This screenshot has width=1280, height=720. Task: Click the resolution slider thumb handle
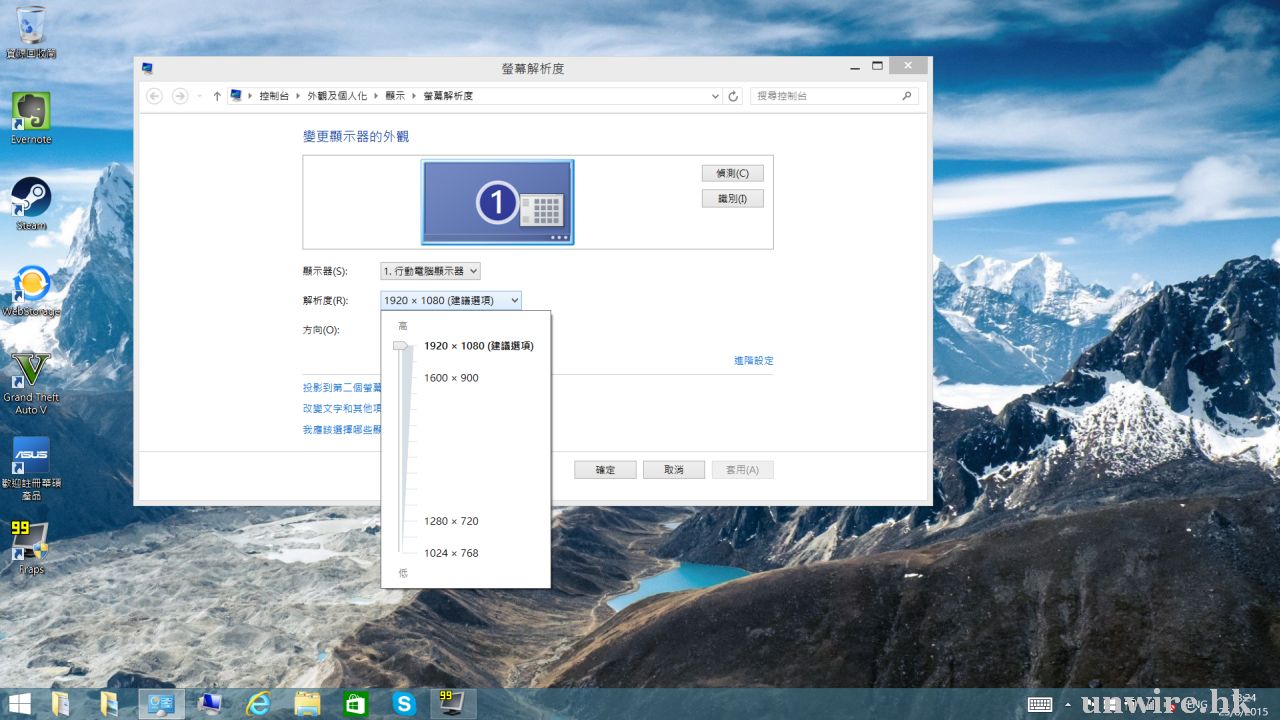point(401,346)
